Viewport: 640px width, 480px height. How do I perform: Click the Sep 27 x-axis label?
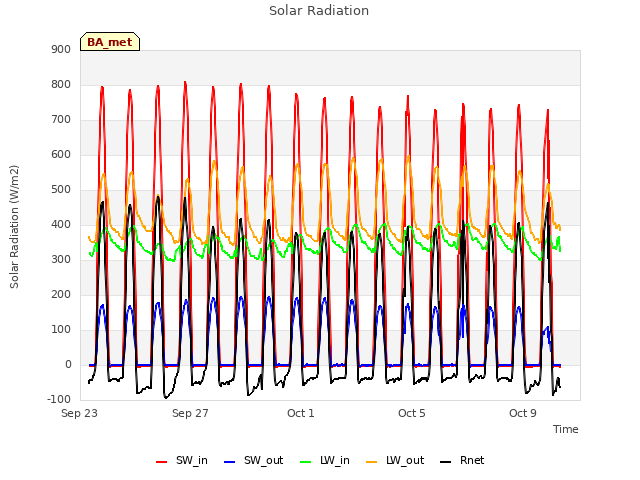(x=190, y=413)
